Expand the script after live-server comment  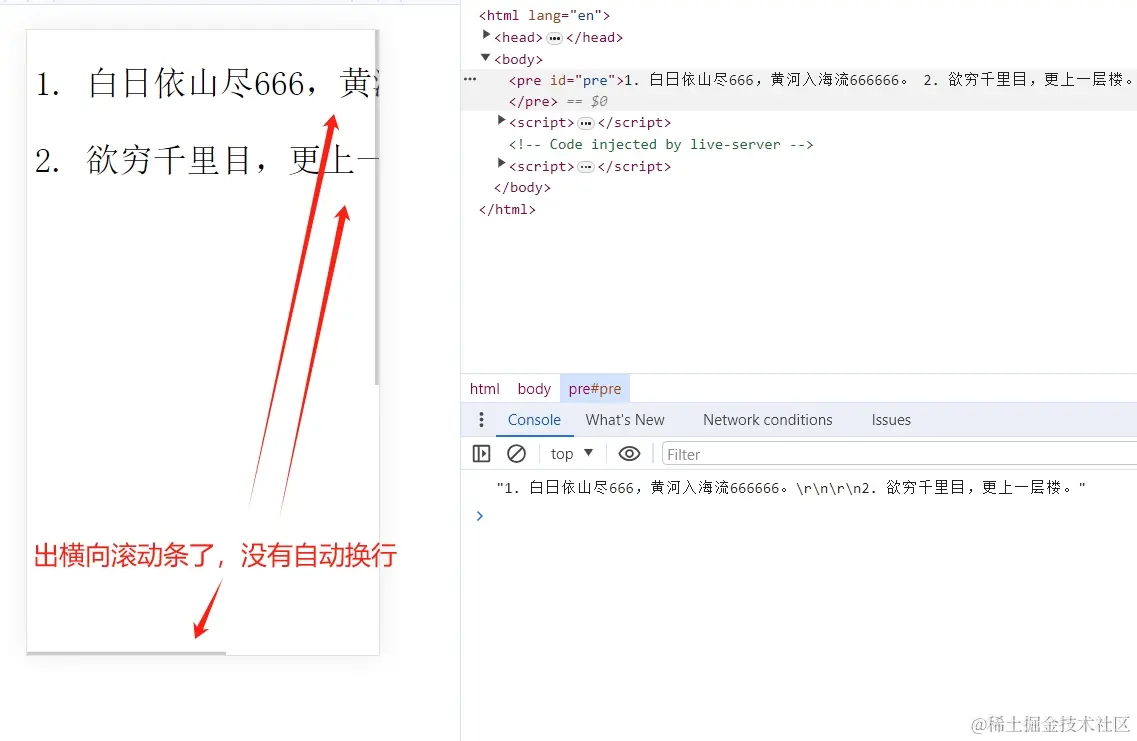point(501,163)
